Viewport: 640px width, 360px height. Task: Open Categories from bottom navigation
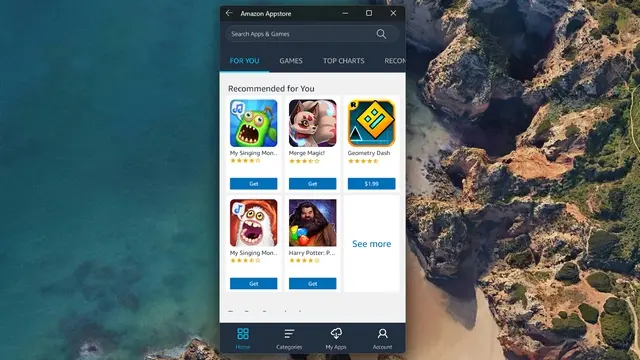click(x=289, y=334)
